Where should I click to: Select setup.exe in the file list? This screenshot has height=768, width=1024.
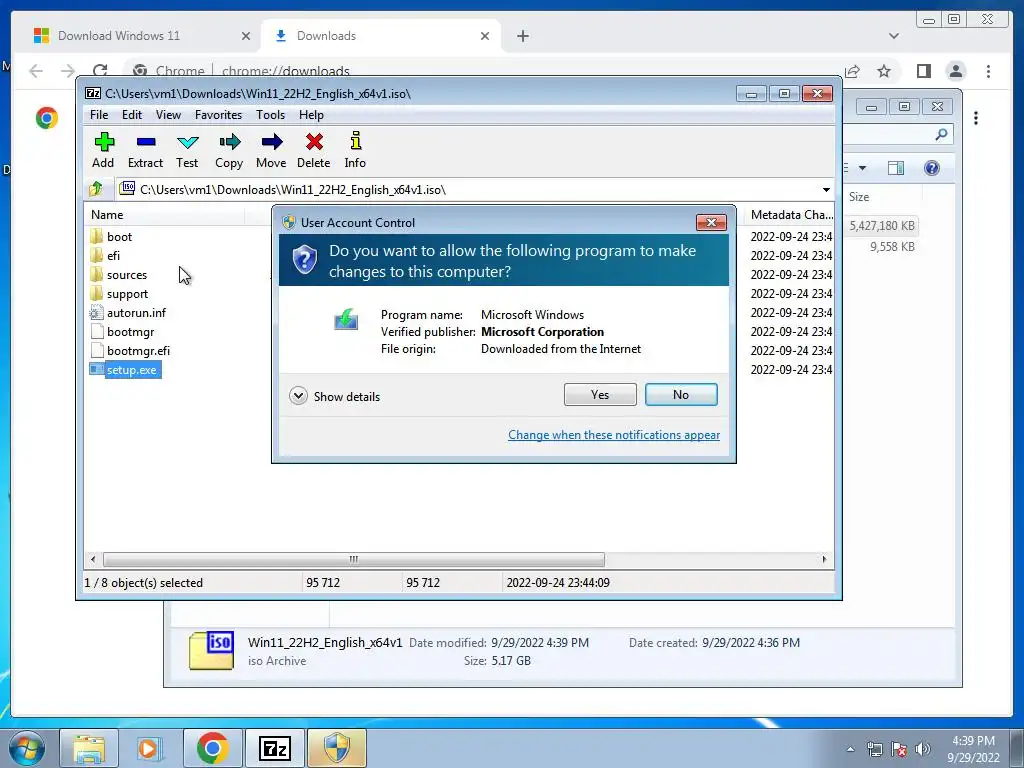click(x=125, y=370)
